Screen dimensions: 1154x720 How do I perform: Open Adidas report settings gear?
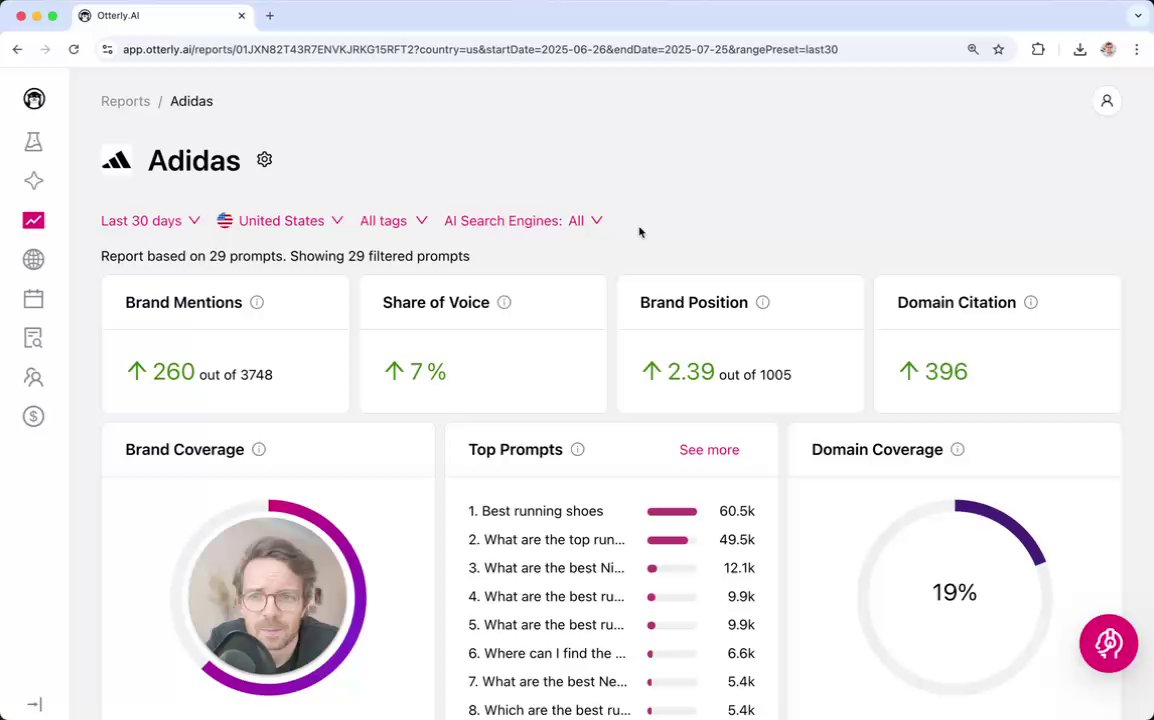264,160
